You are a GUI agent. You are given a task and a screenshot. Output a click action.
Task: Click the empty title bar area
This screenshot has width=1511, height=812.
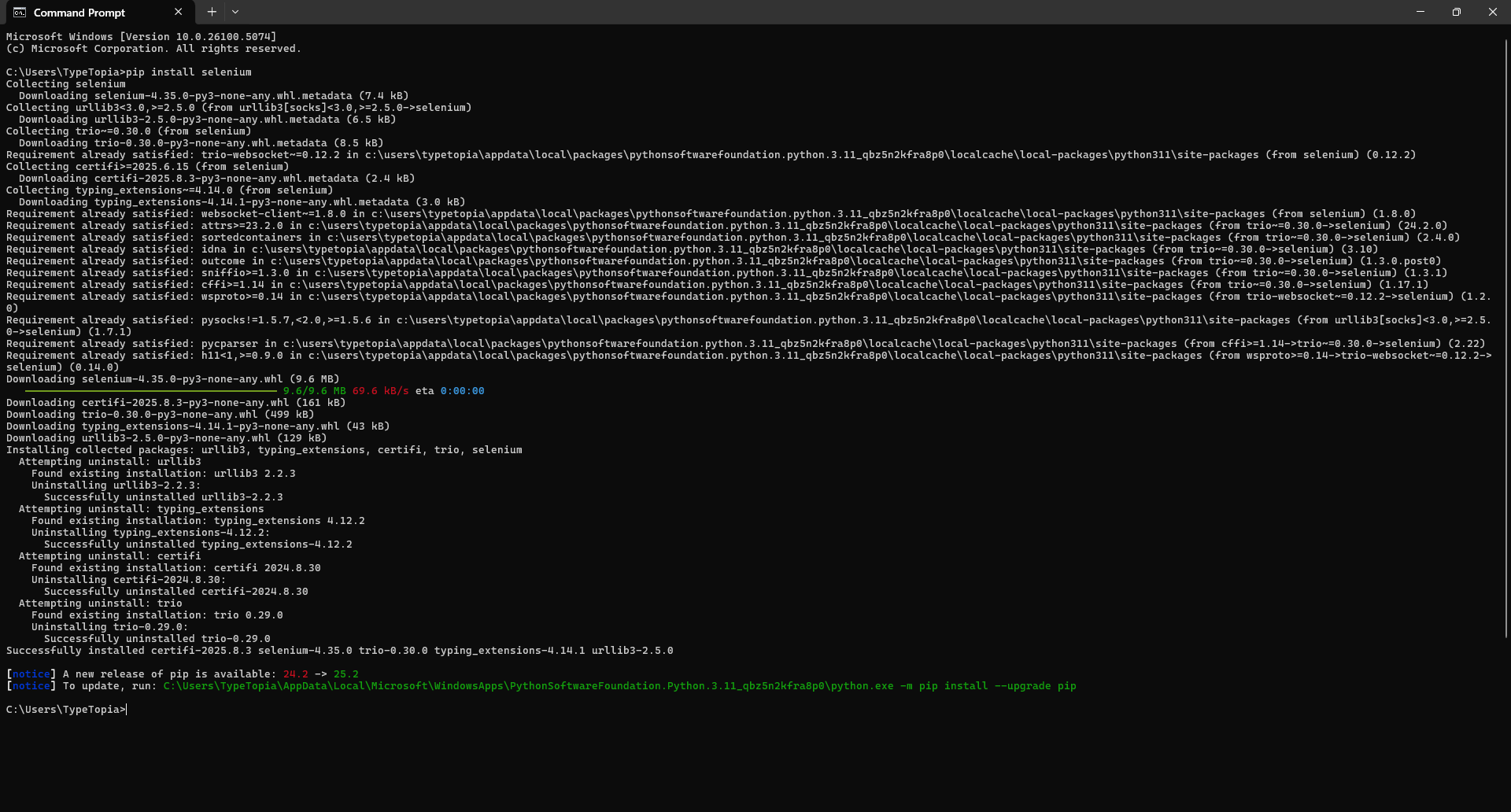point(787,12)
